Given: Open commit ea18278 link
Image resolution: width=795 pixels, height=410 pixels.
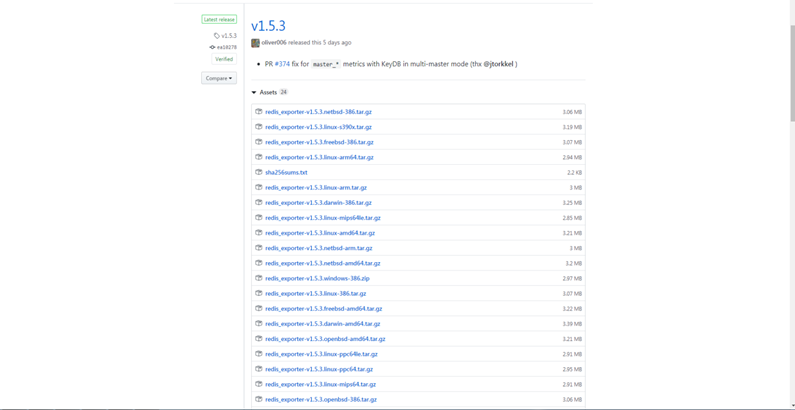Looking at the screenshot, I should [x=227, y=47].
